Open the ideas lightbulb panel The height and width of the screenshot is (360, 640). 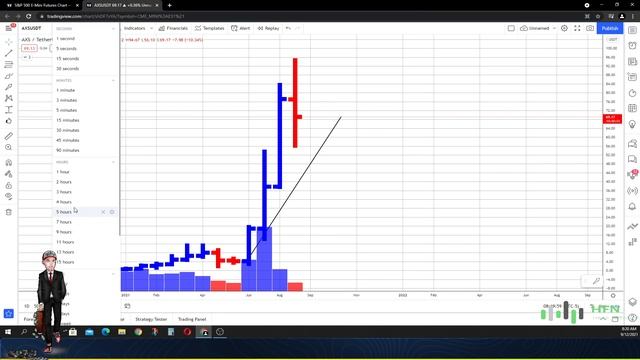(632, 124)
